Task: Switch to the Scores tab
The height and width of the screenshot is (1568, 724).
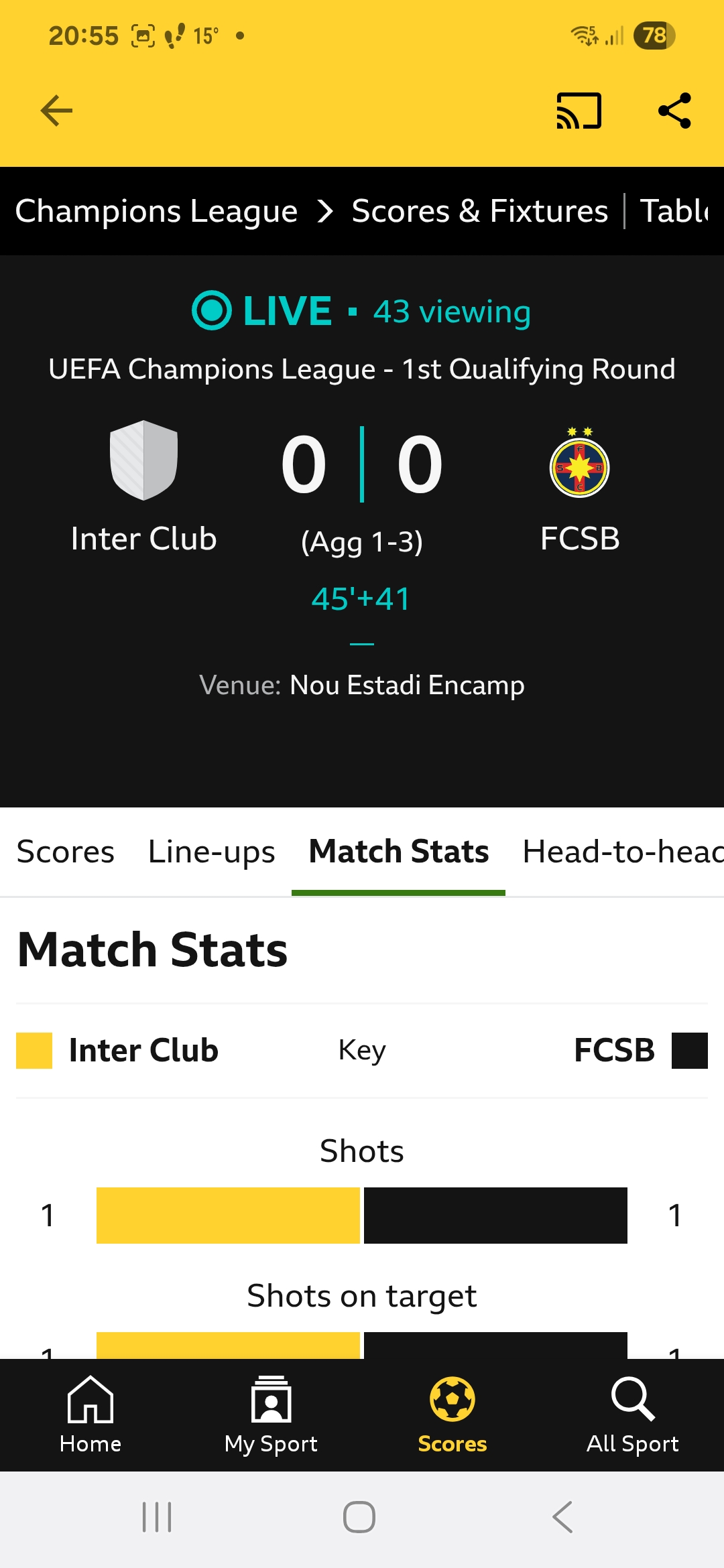Action: tap(65, 852)
